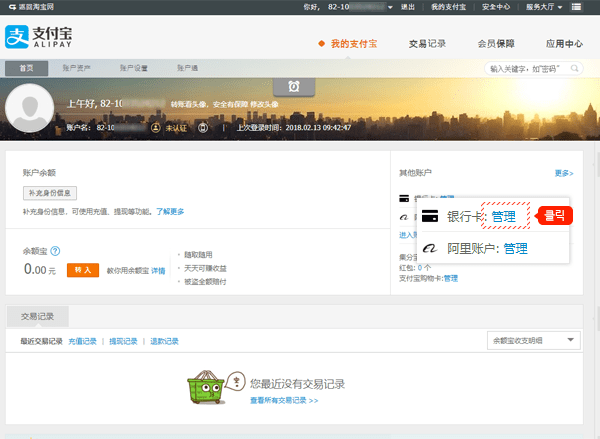Click the 未认证 status link
This screenshot has width=600, height=439.
click(x=176, y=128)
